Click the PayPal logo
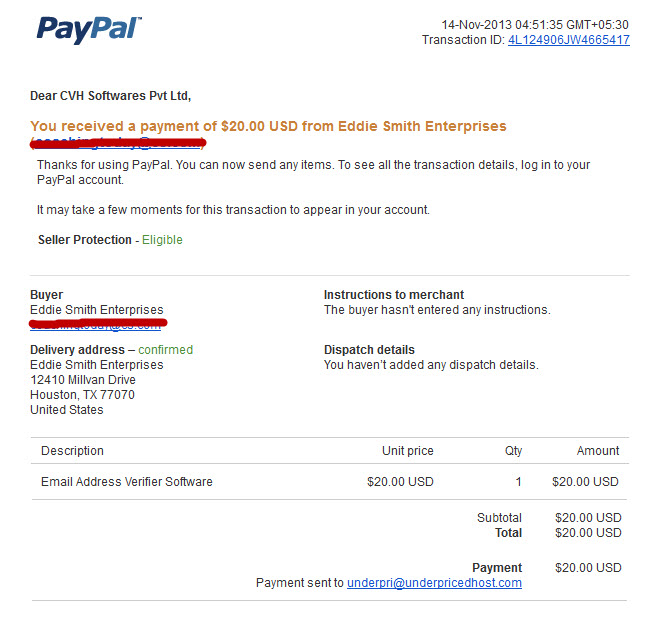This screenshot has width=646, height=633. pos(89,30)
